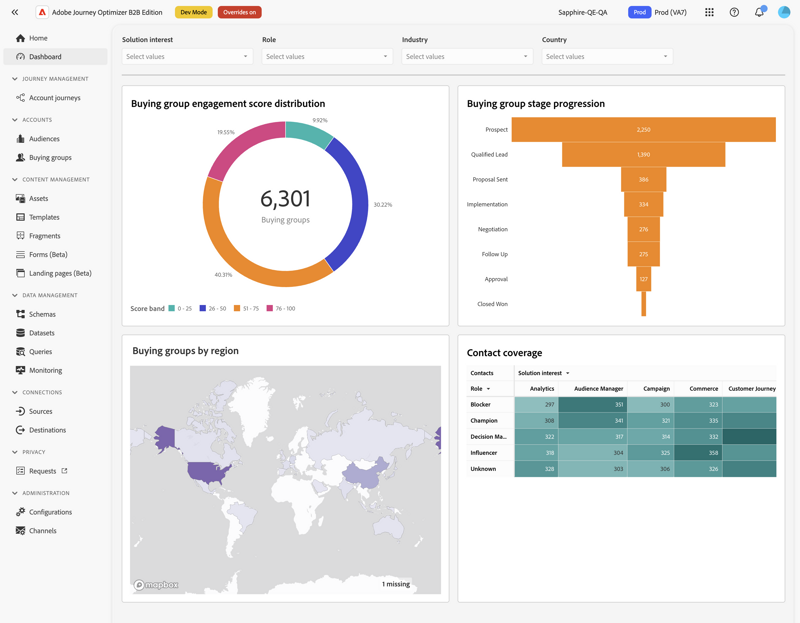Open the Solution interest filter dropdown
This screenshot has height=623, width=800.
[187, 57]
